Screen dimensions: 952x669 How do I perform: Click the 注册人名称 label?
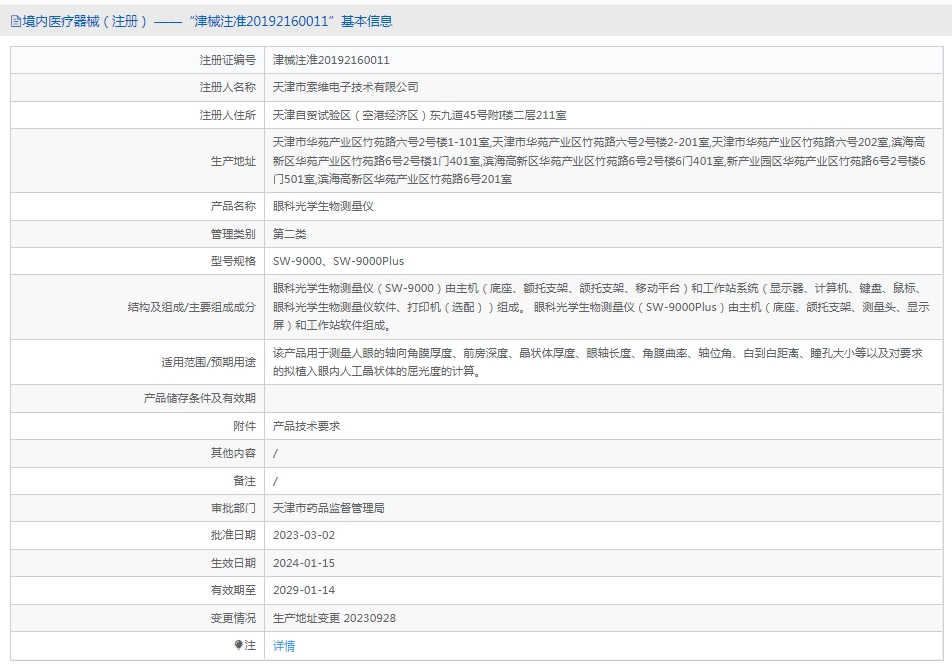point(228,87)
